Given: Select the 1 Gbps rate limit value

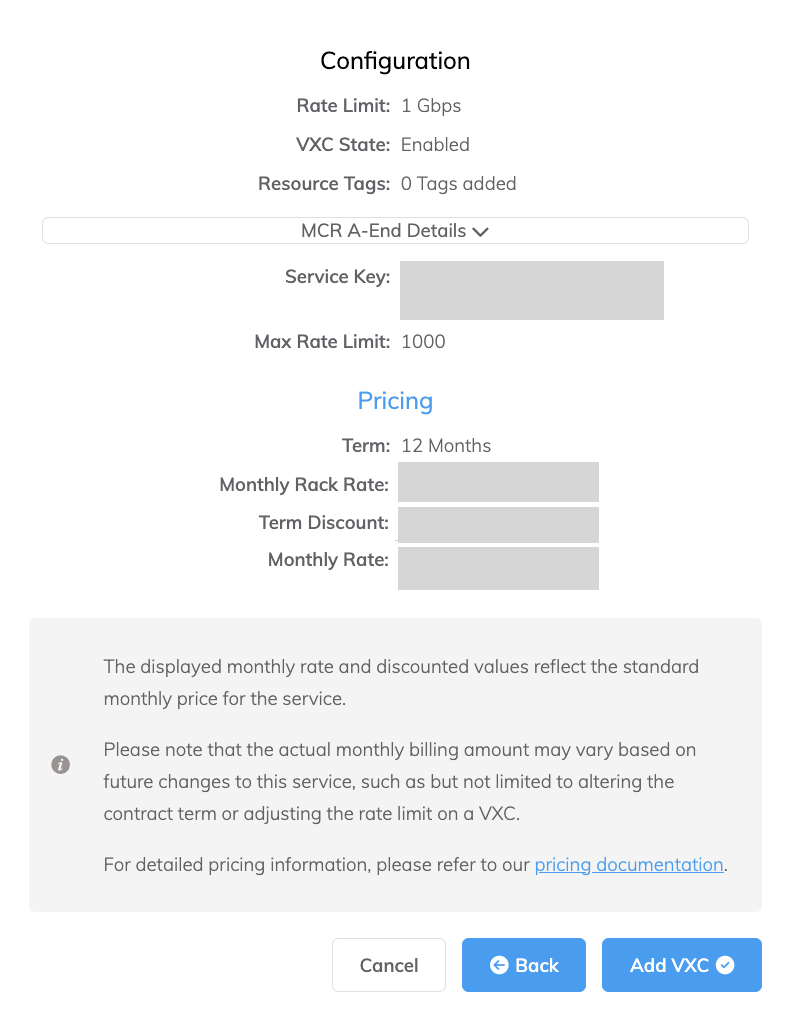Looking at the screenshot, I should tap(431, 106).
